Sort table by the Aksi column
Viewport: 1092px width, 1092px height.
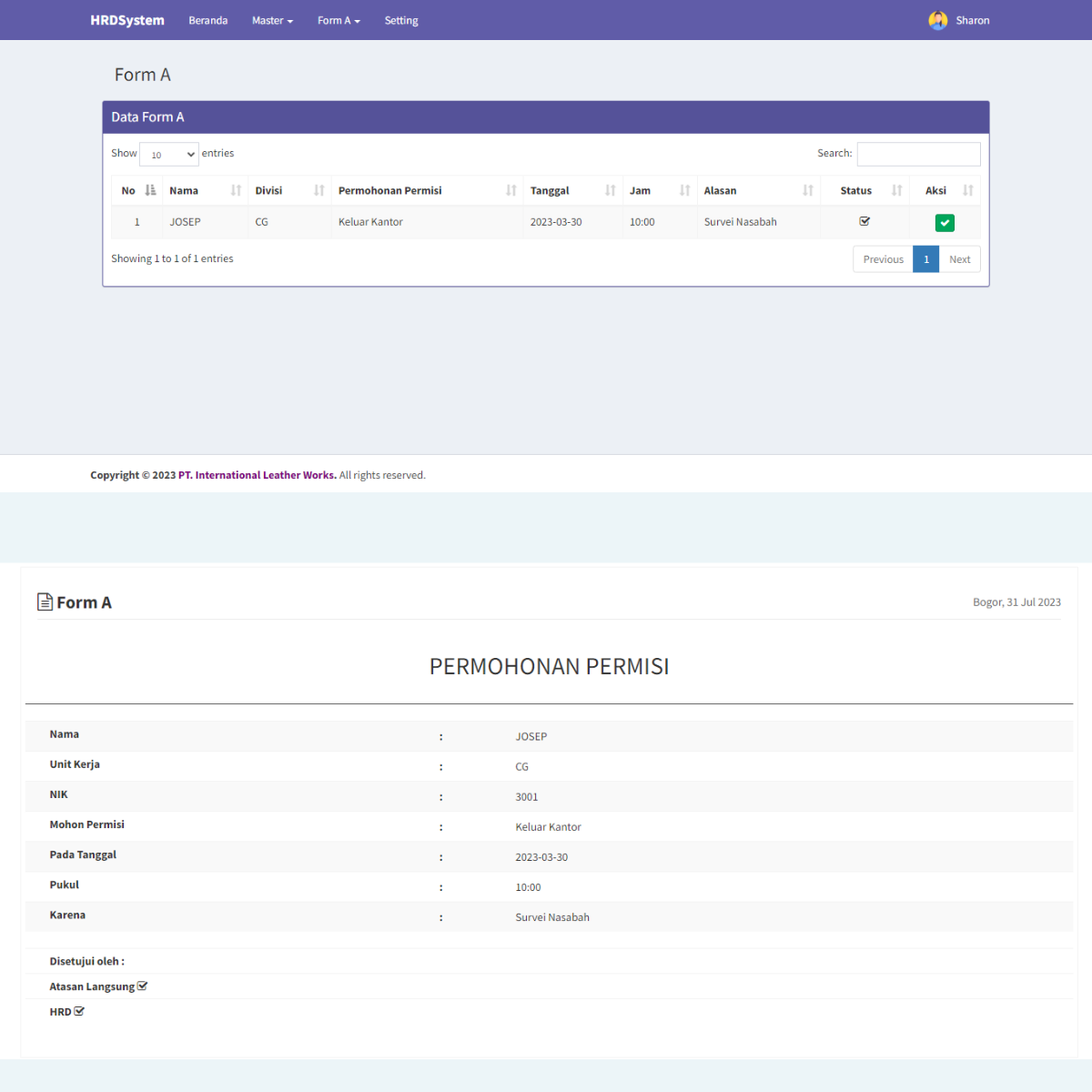point(945,190)
